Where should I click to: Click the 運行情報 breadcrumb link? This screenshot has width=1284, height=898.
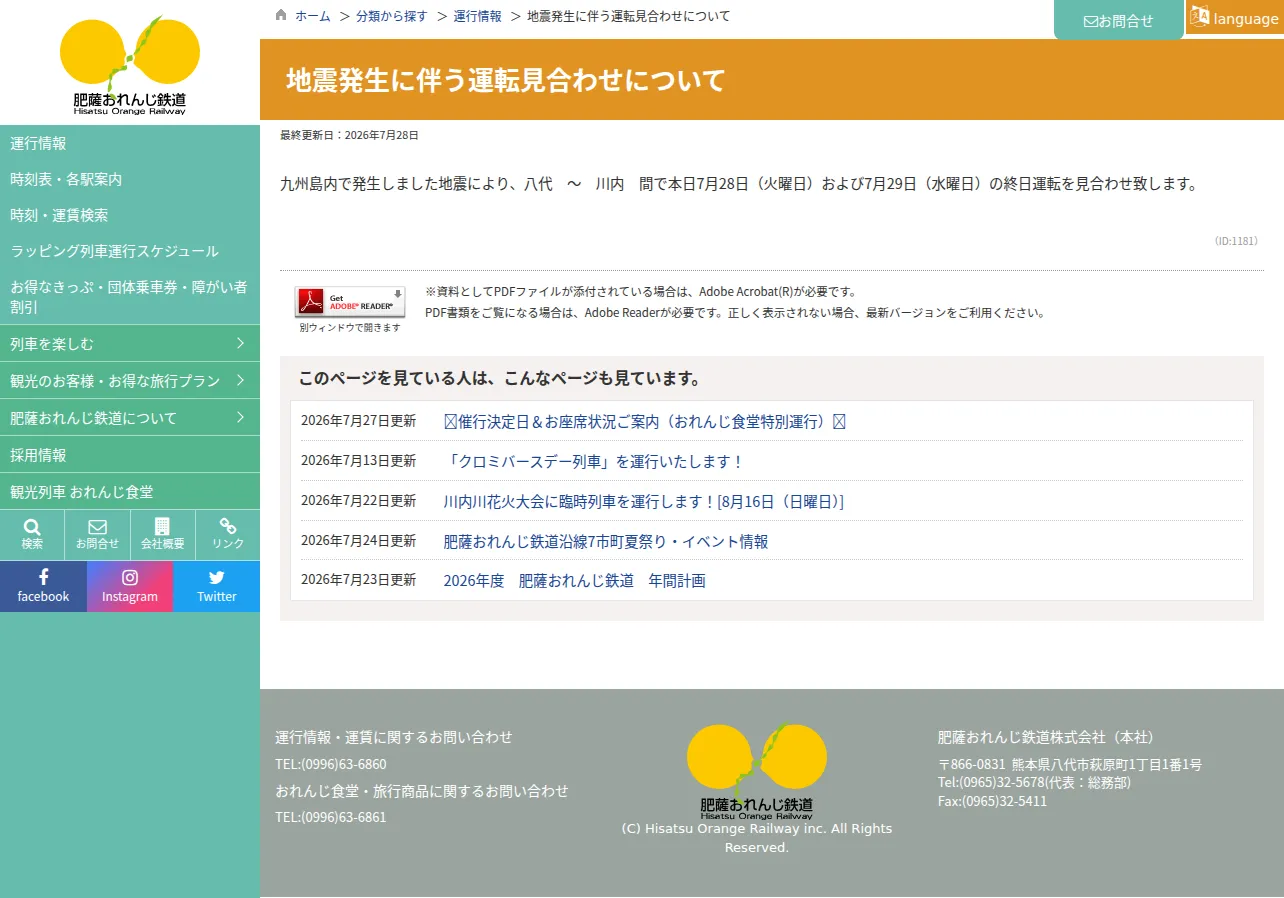pyautogui.click(x=478, y=16)
